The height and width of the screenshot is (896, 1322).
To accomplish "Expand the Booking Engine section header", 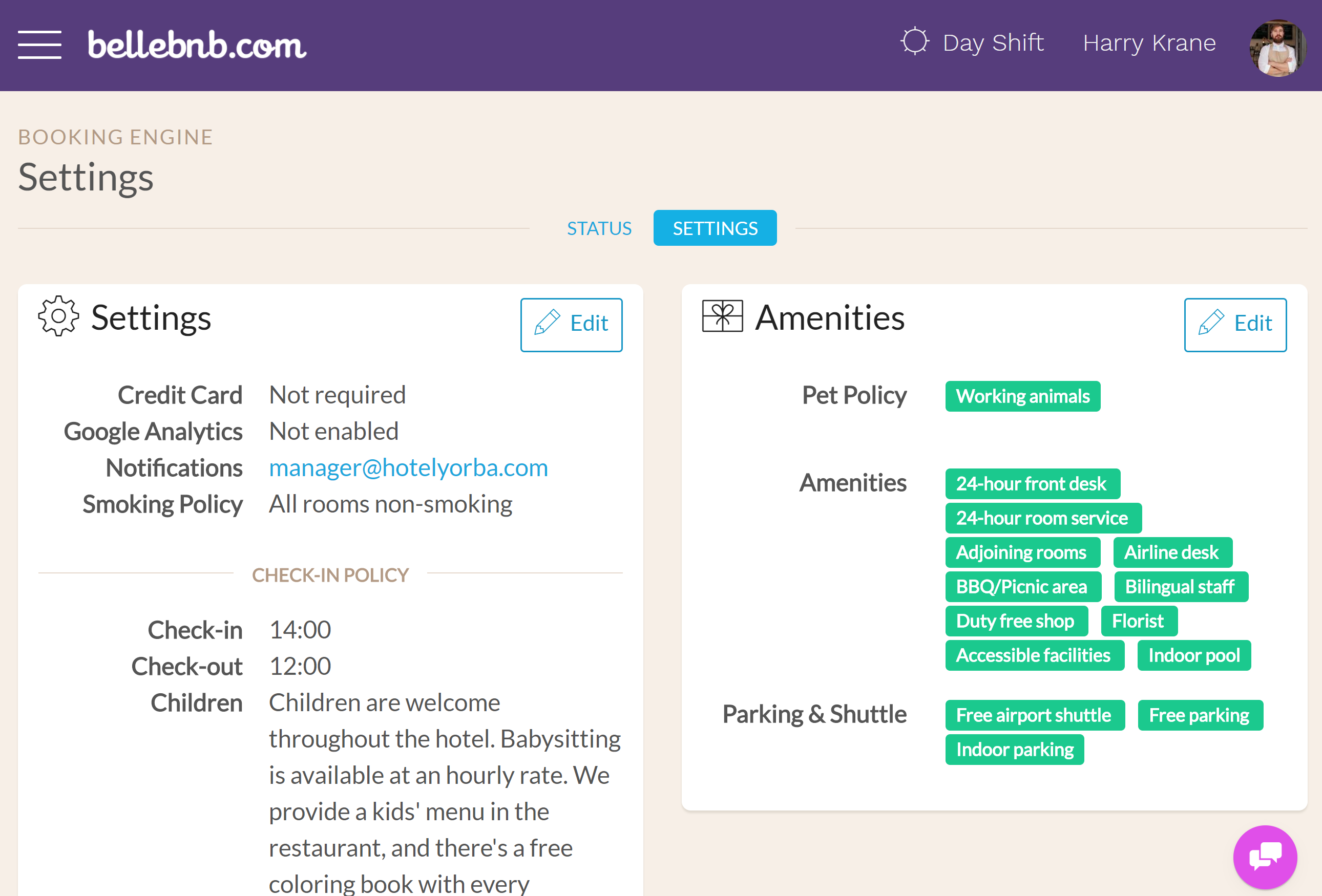I will (x=115, y=136).
